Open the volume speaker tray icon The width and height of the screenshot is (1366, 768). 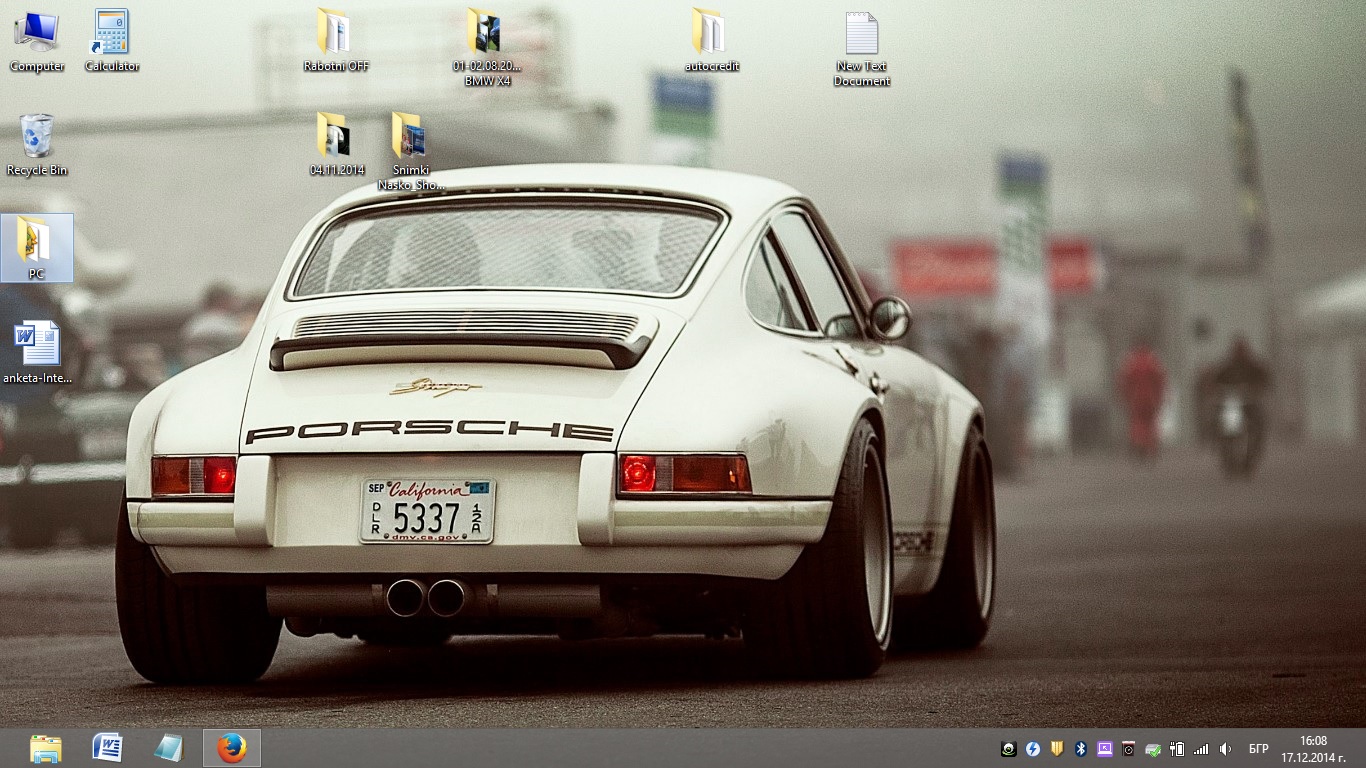(1225, 748)
